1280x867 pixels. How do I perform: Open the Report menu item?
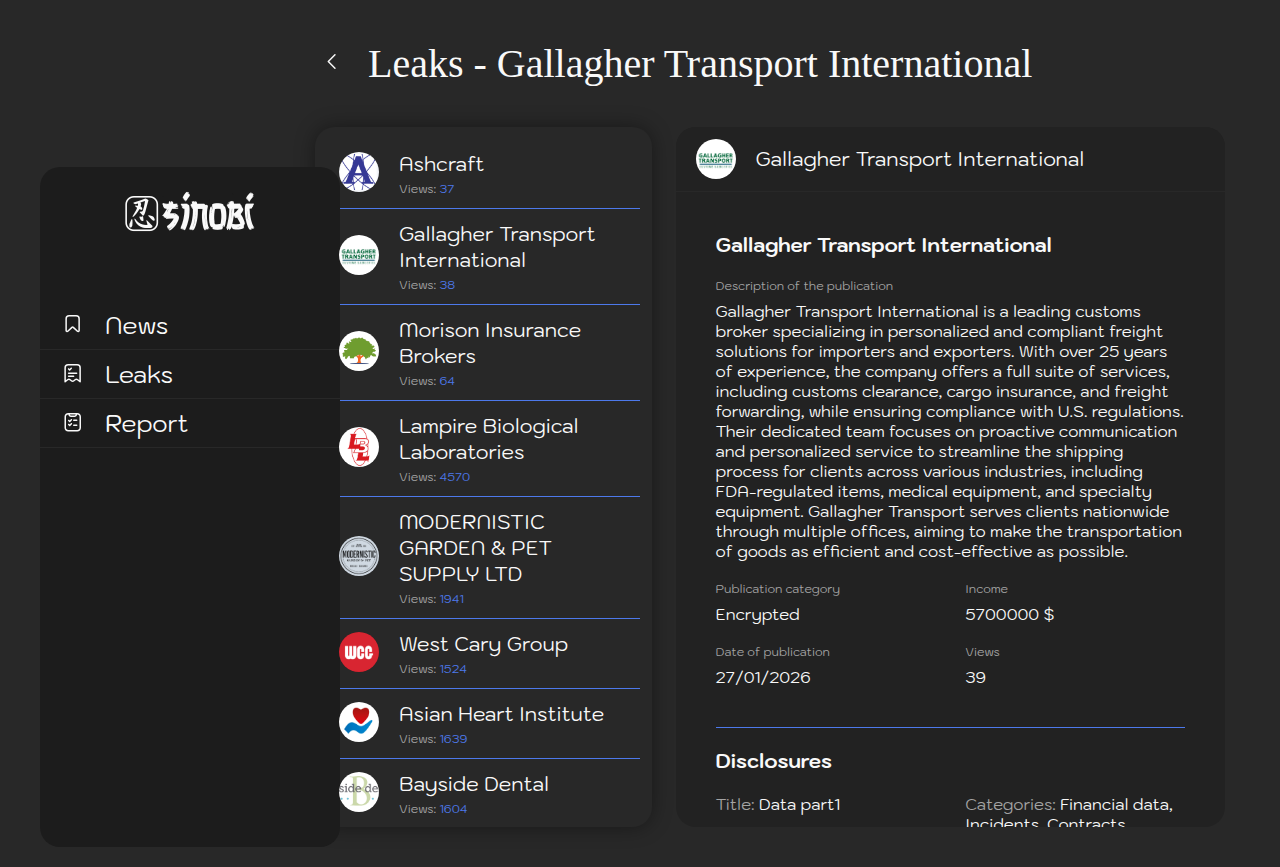(x=146, y=424)
